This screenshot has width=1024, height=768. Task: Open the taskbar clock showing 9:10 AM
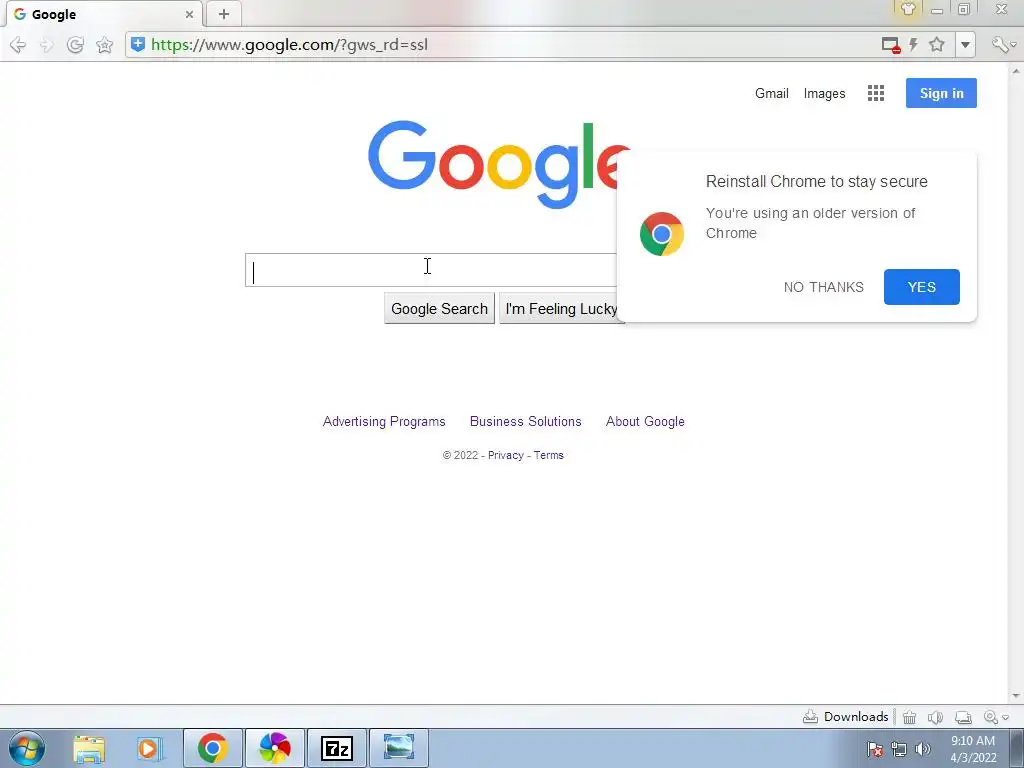tap(973, 749)
